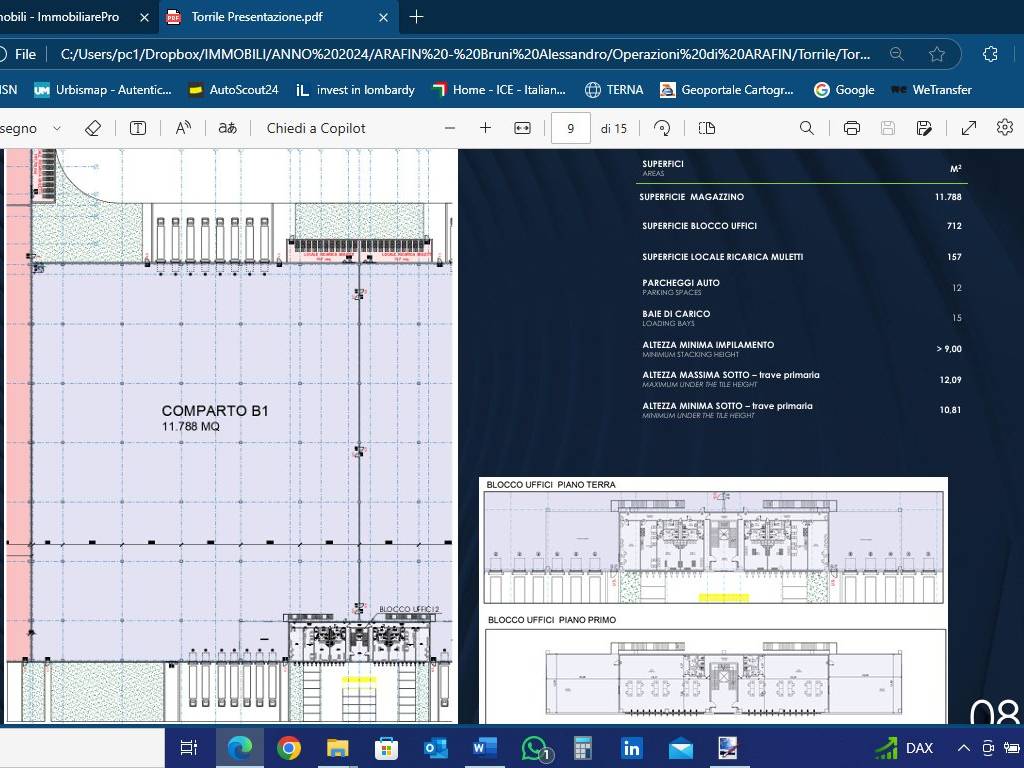
Task: Open browser zoom magnifier in address bar
Action: (x=897, y=54)
